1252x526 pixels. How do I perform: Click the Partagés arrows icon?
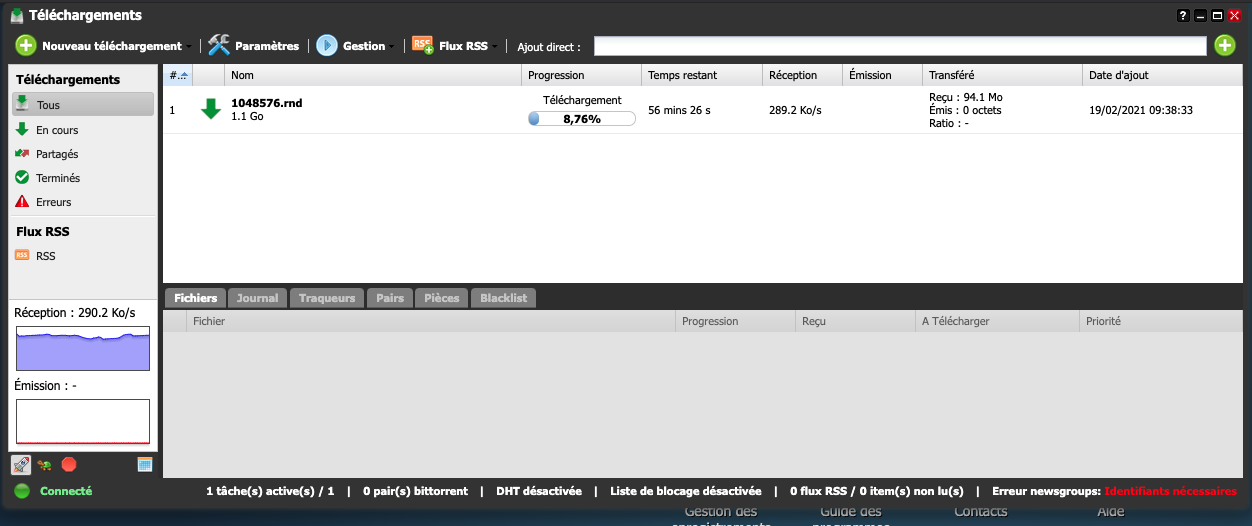point(22,153)
